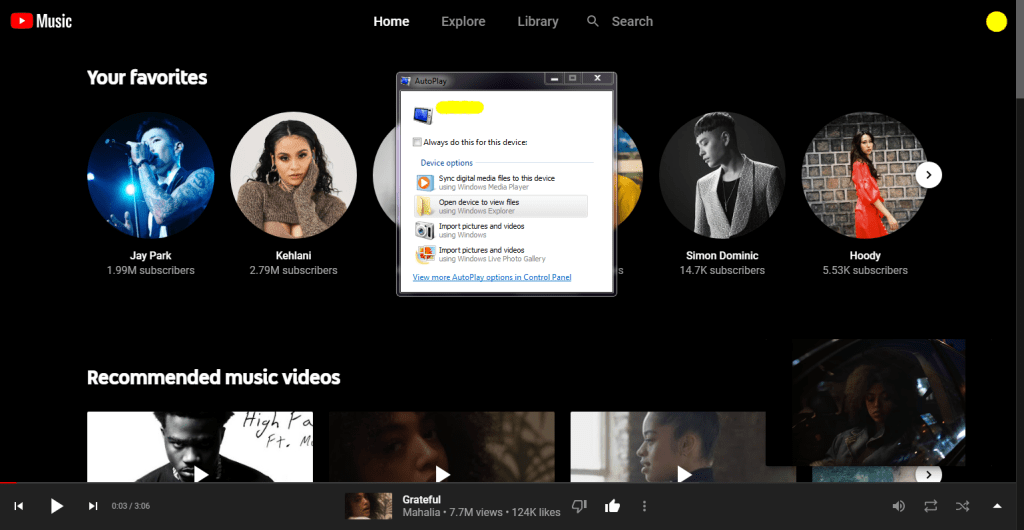
Task: Toggle the repeat mode icon
Action: [x=931, y=506]
